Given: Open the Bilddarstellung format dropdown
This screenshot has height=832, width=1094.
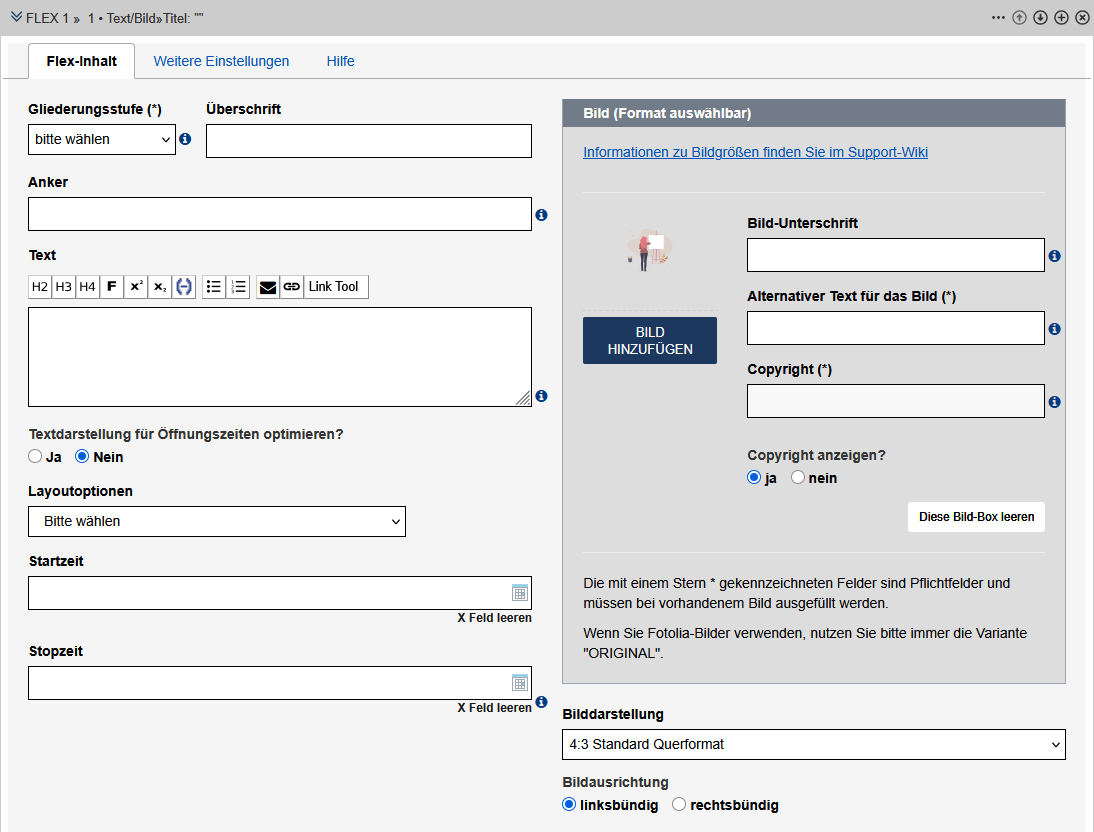Looking at the screenshot, I should pyautogui.click(x=813, y=744).
